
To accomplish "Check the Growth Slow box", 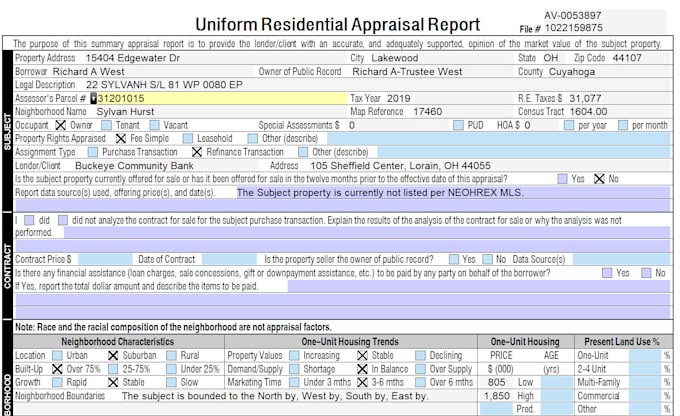I will [172, 383].
